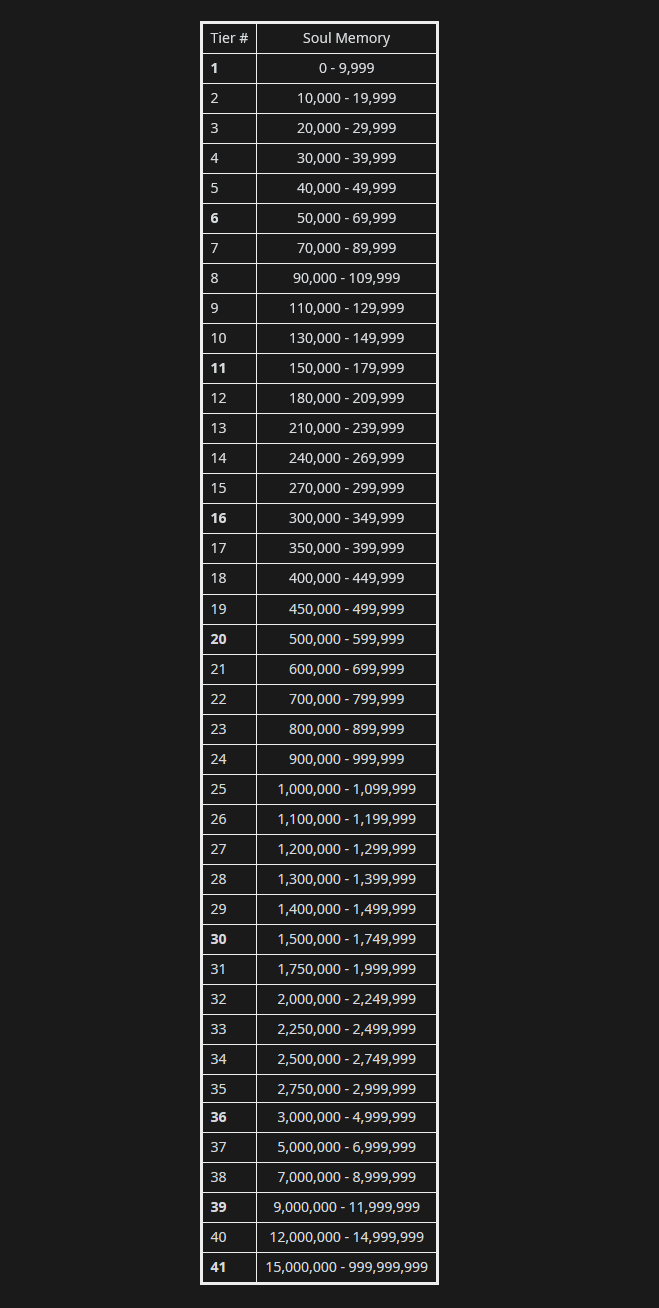Image resolution: width=659 pixels, height=1308 pixels.
Task: Select the "450,000 - 499,999" range
Action: 346,609
